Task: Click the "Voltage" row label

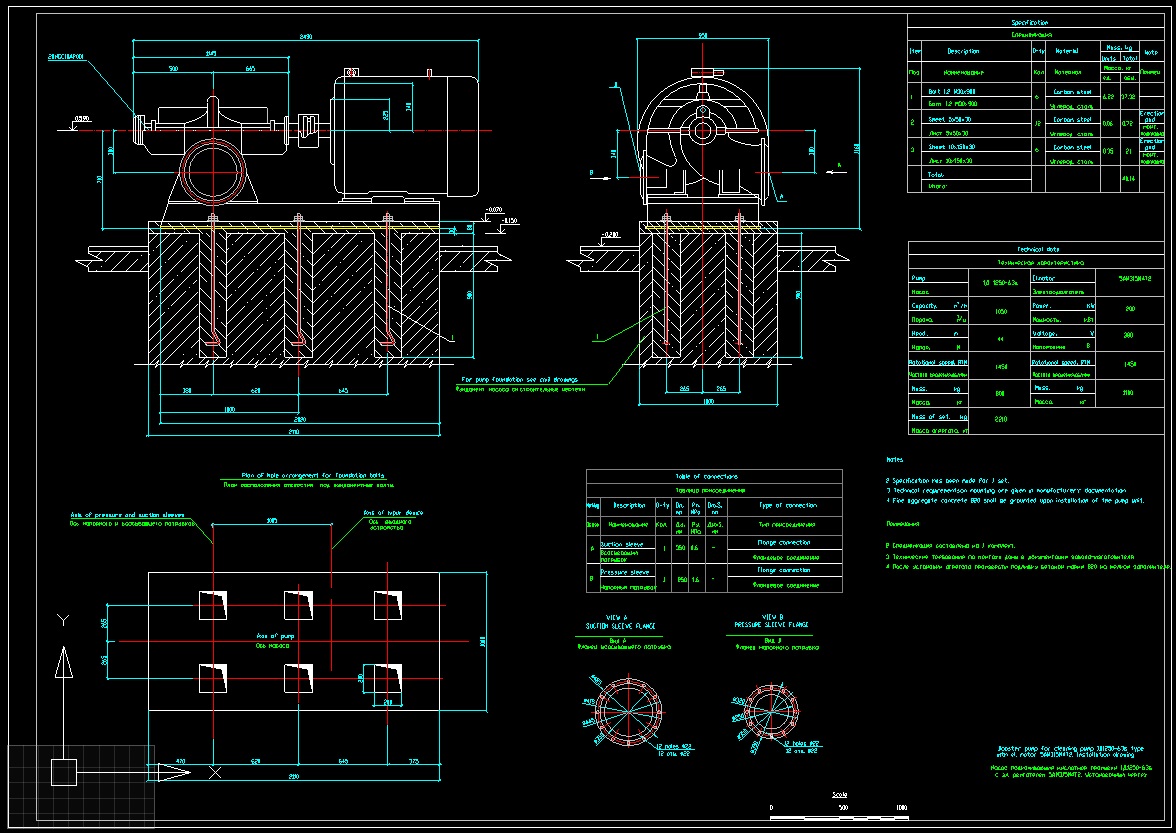Action: [1044, 333]
